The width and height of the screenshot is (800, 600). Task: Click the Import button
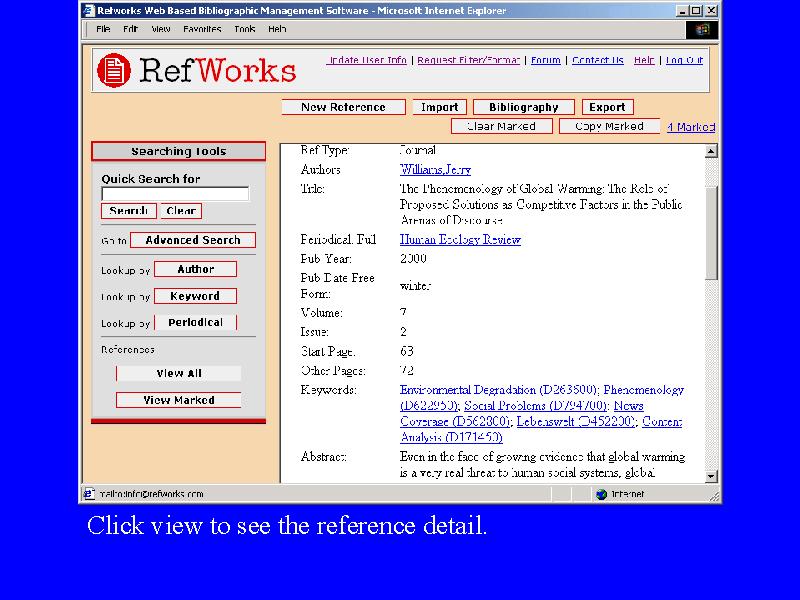(x=439, y=107)
